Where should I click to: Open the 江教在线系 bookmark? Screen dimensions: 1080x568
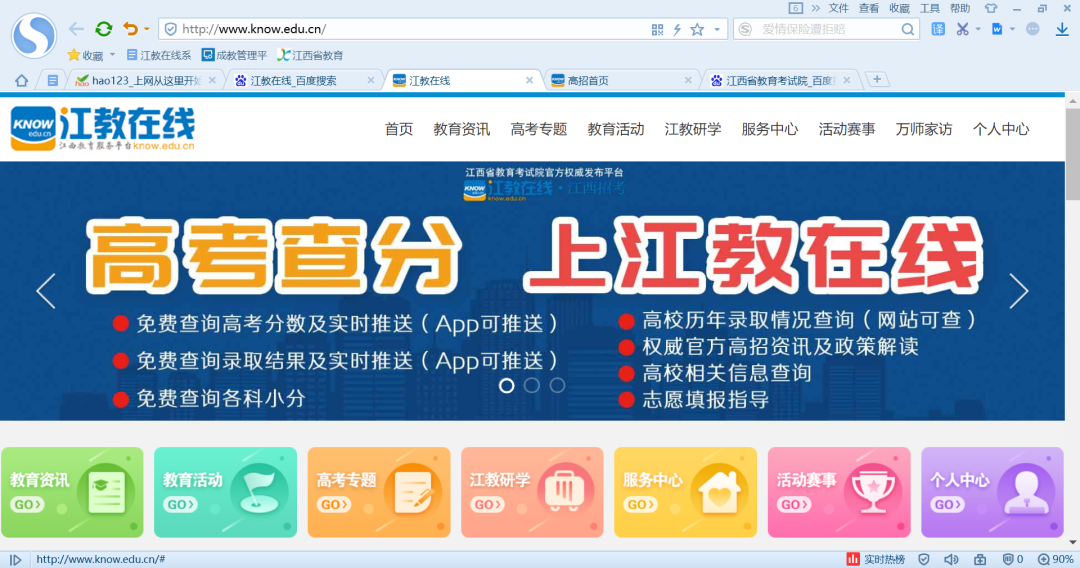pyautogui.click(x=159, y=55)
